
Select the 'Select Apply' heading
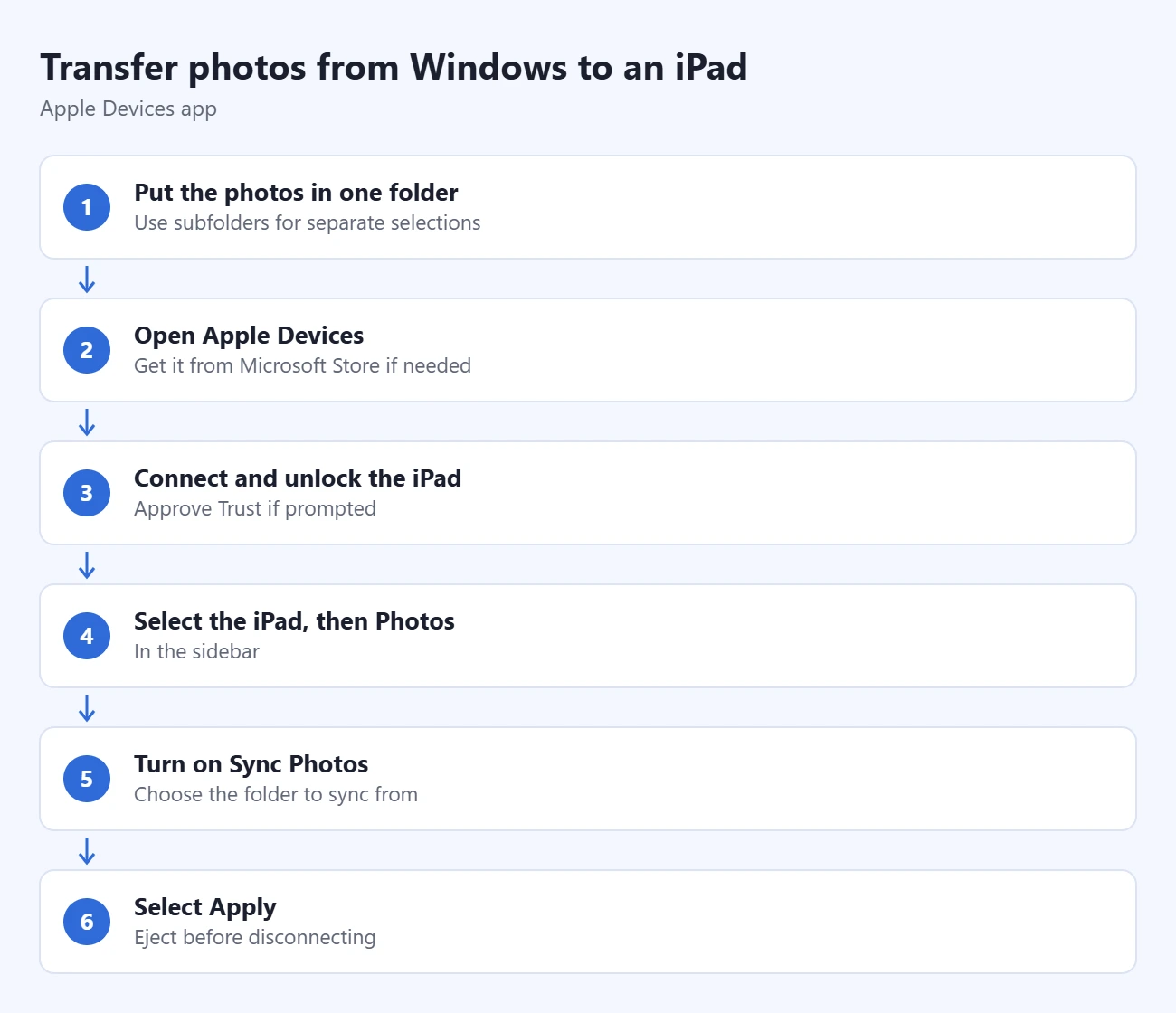[x=205, y=907]
